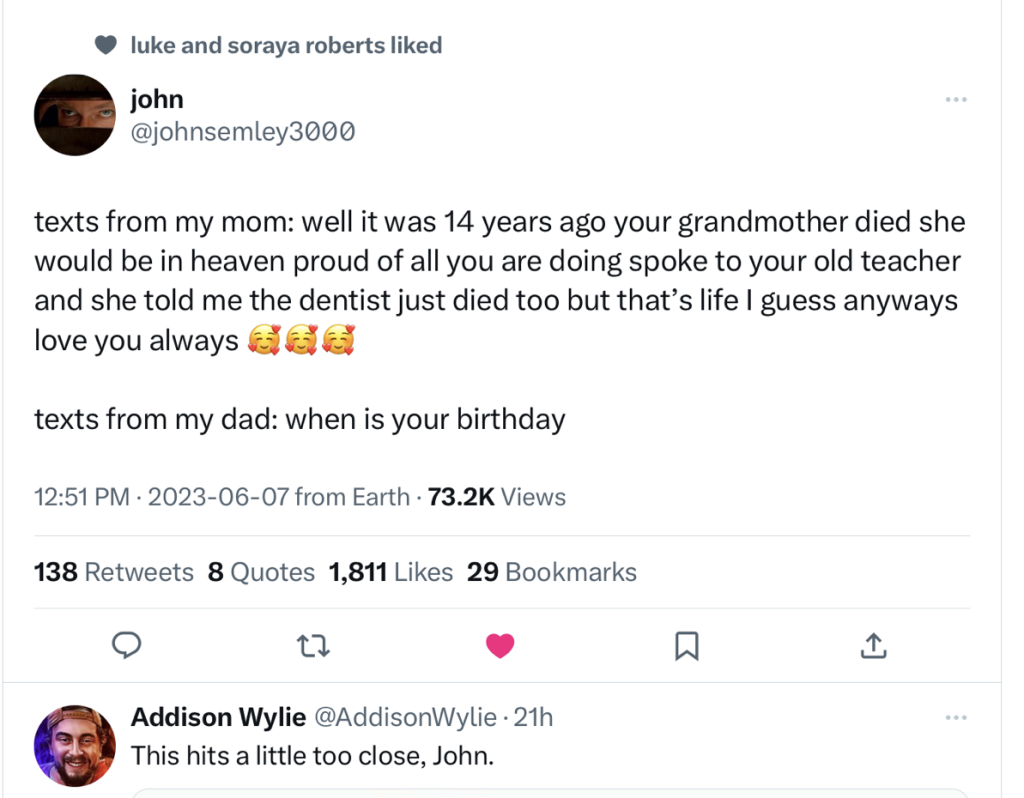1024x798 pixels.
Task: Open the more options dots on john's tweet
Action: click(x=956, y=99)
